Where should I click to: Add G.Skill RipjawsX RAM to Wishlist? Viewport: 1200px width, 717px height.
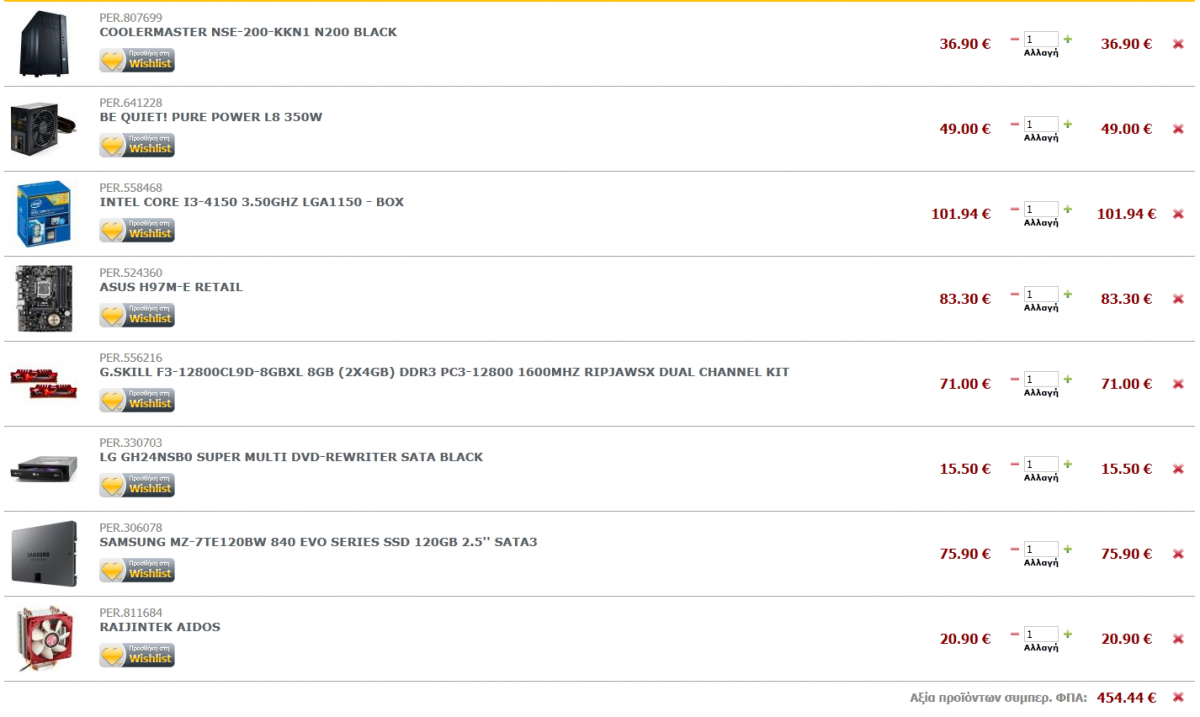(137, 401)
